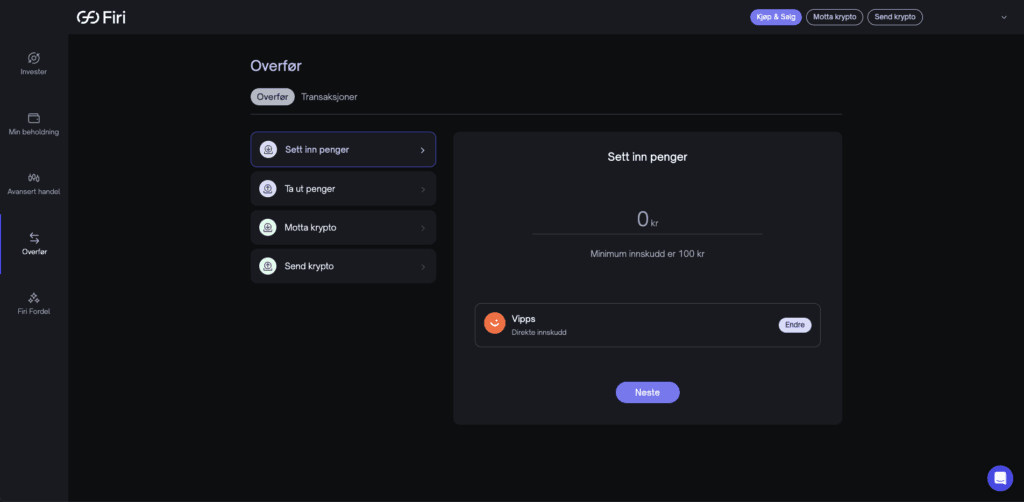Image resolution: width=1024 pixels, height=502 pixels.
Task: Expand Motta krypto row chevron
Action: coord(422,228)
